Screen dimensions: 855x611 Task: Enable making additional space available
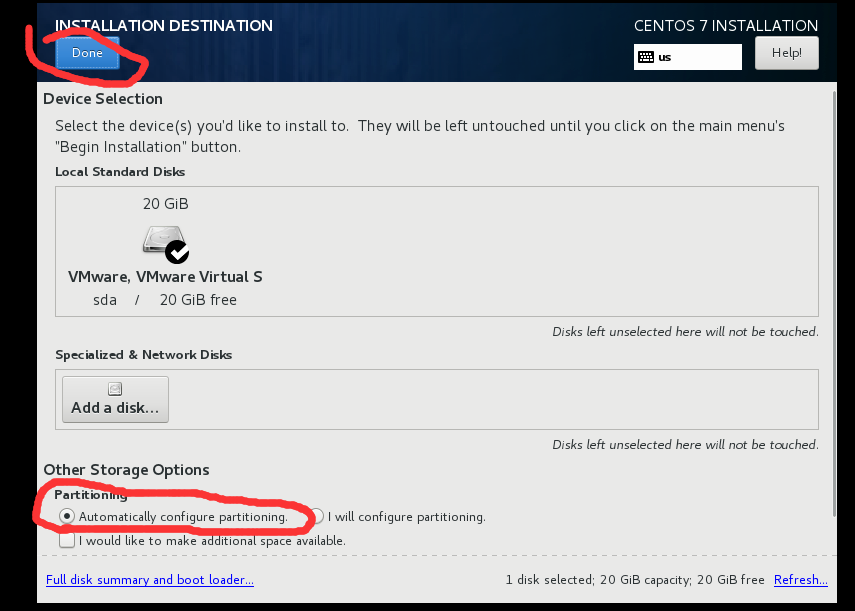click(67, 539)
